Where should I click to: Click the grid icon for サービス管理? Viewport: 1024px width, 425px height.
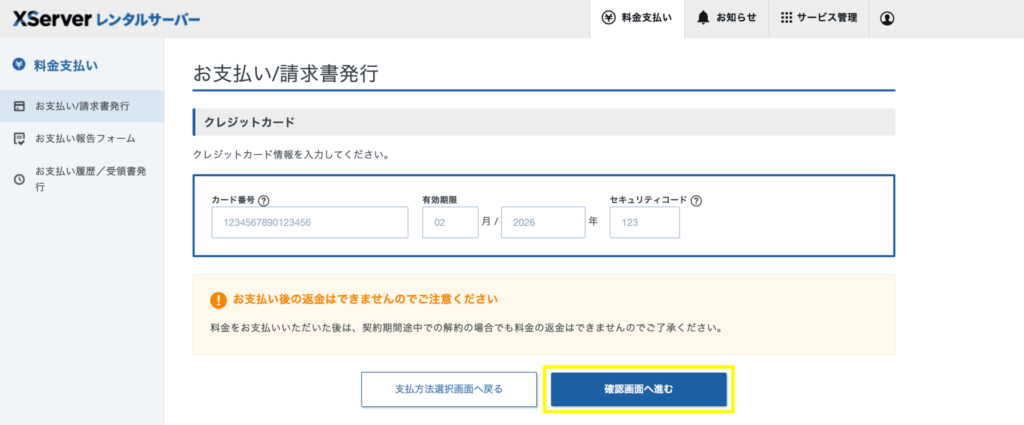(786, 18)
